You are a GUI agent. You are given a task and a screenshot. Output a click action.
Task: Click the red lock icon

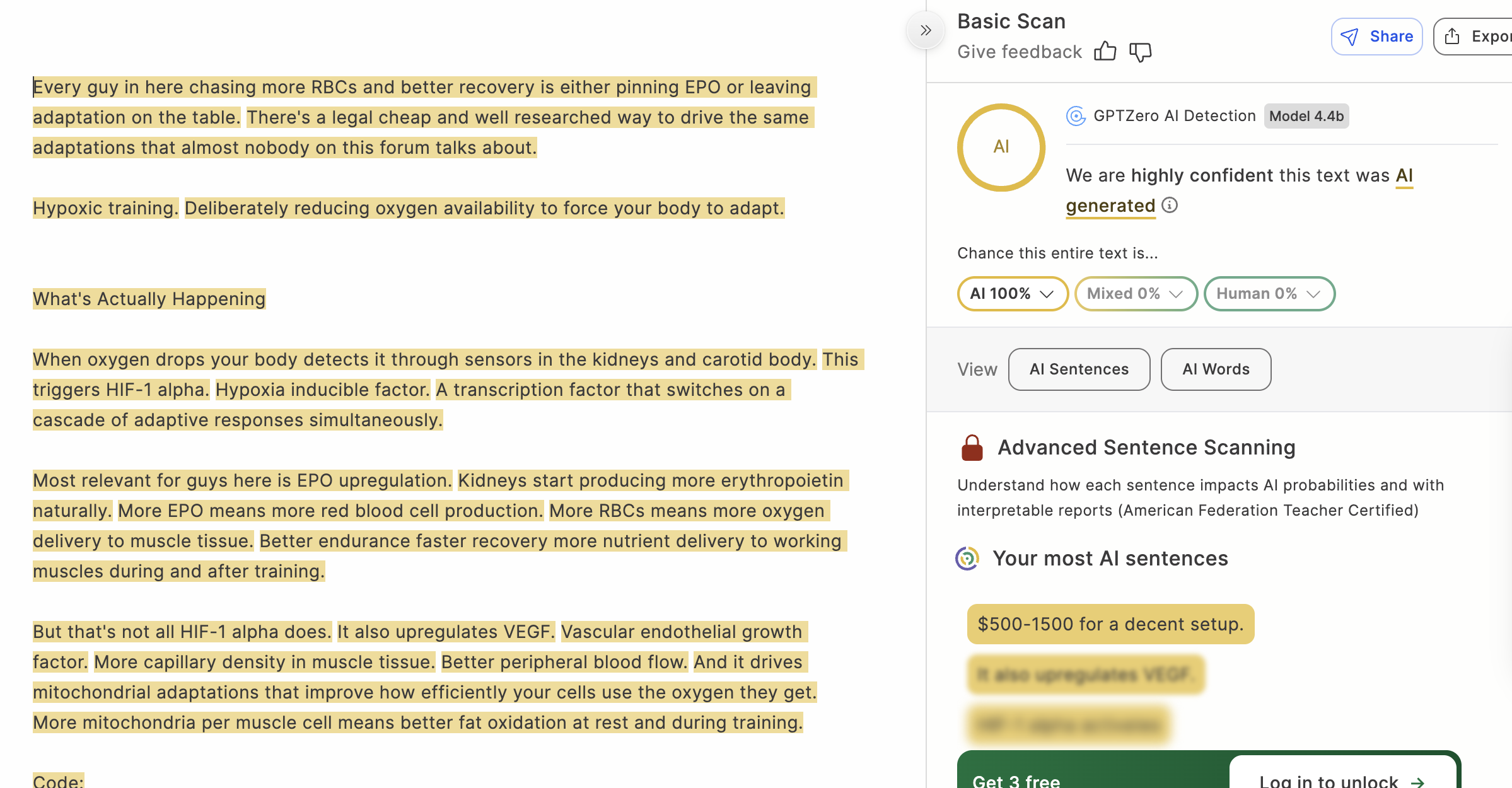pyautogui.click(x=972, y=448)
